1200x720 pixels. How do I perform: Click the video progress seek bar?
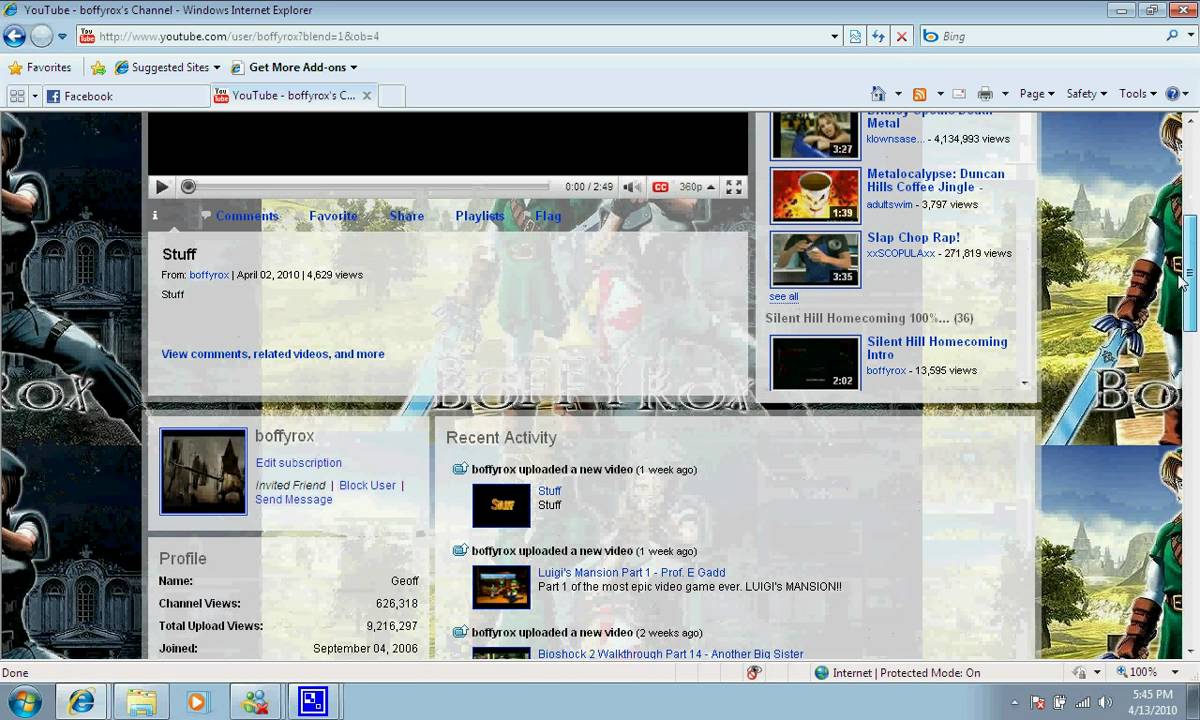pos(365,187)
